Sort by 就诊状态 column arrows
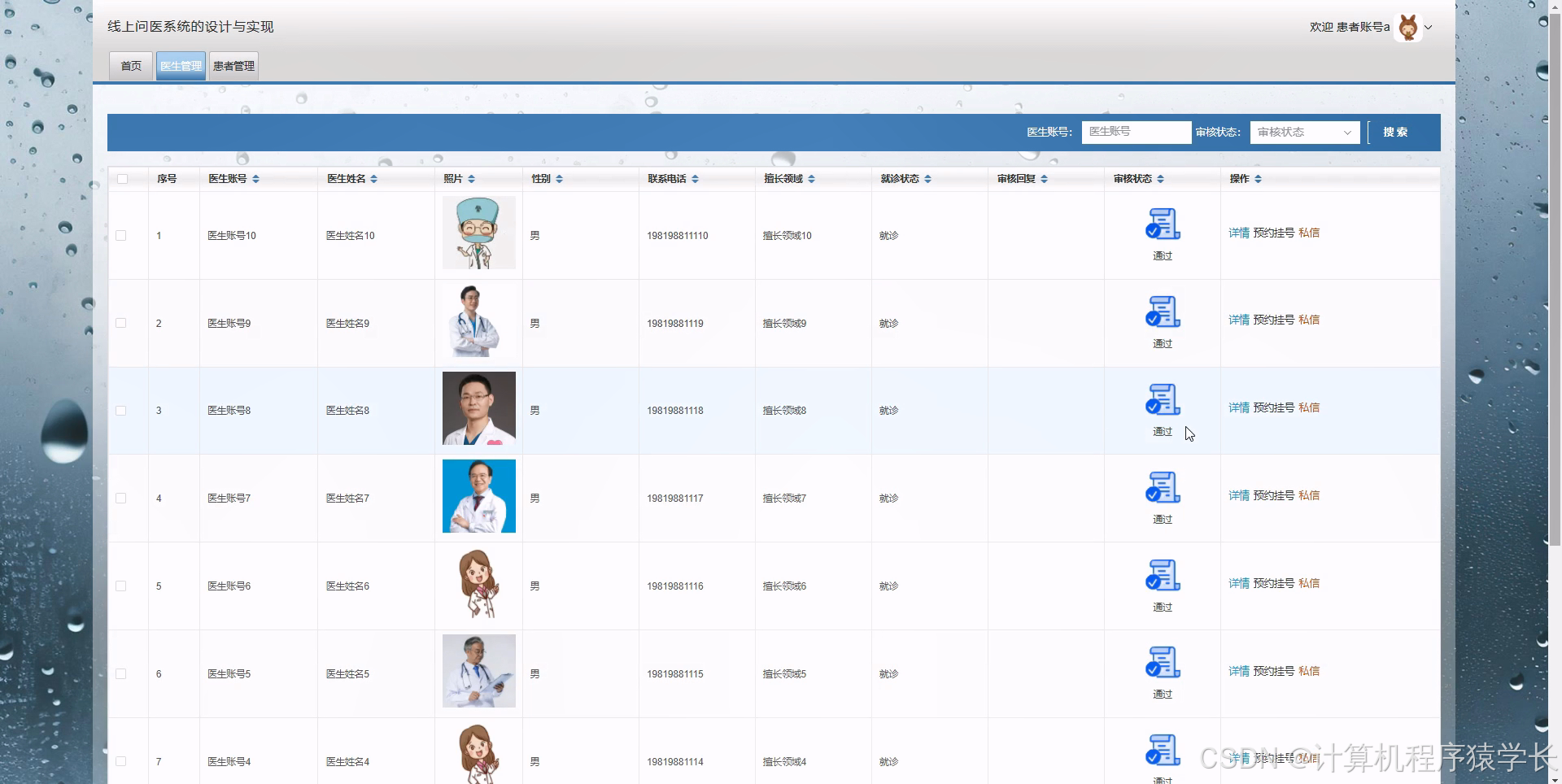The image size is (1562, 784). (927, 179)
